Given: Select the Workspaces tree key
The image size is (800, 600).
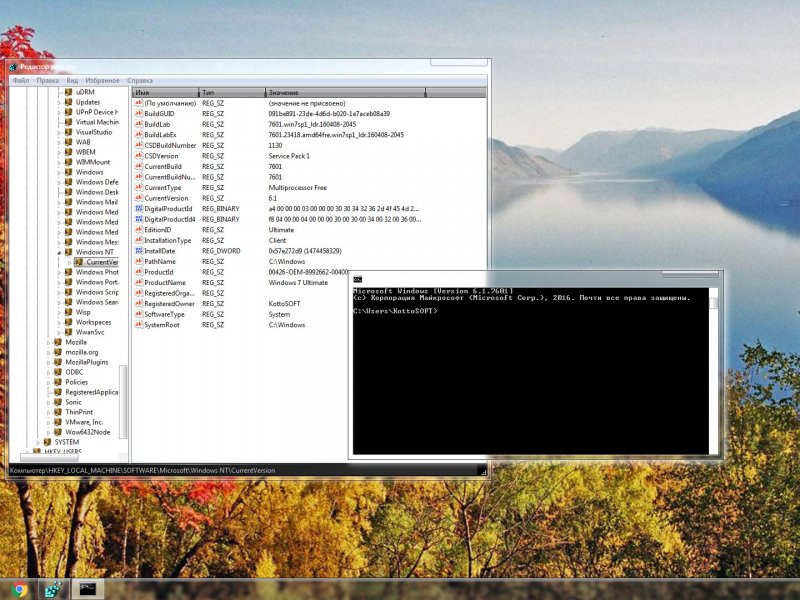Looking at the screenshot, I should tap(93, 322).
